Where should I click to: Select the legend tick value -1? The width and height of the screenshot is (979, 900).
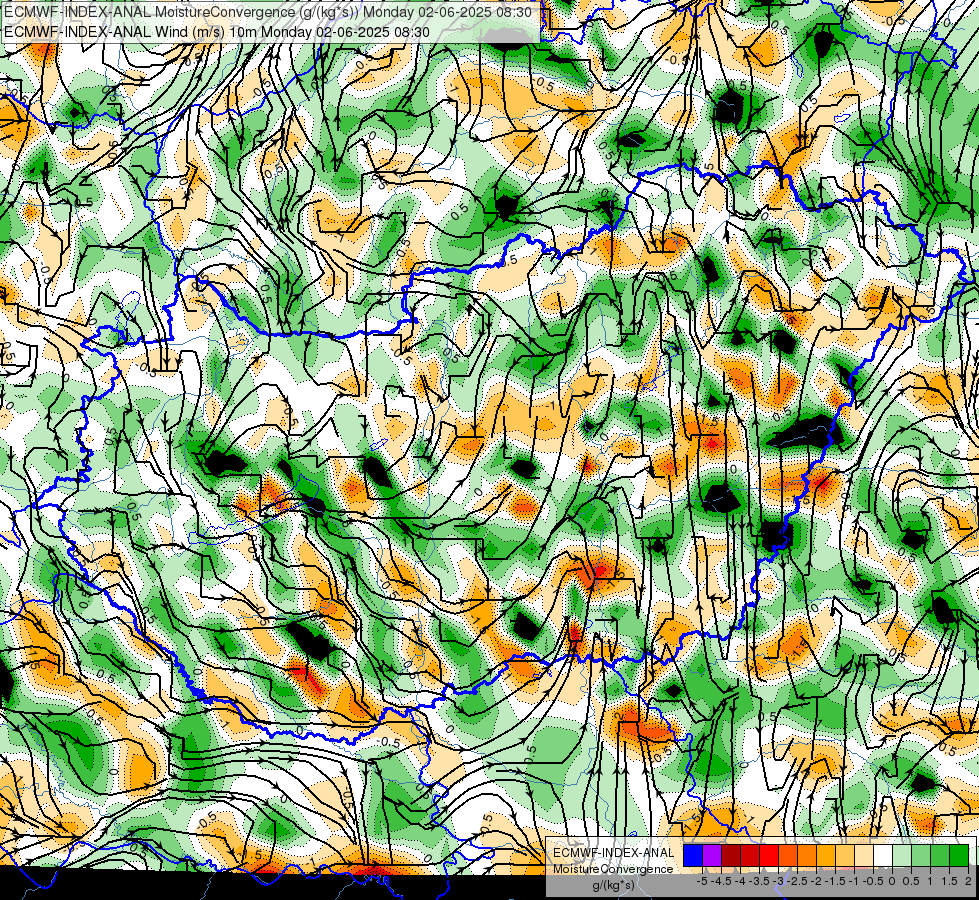click(x=854, y=881)
